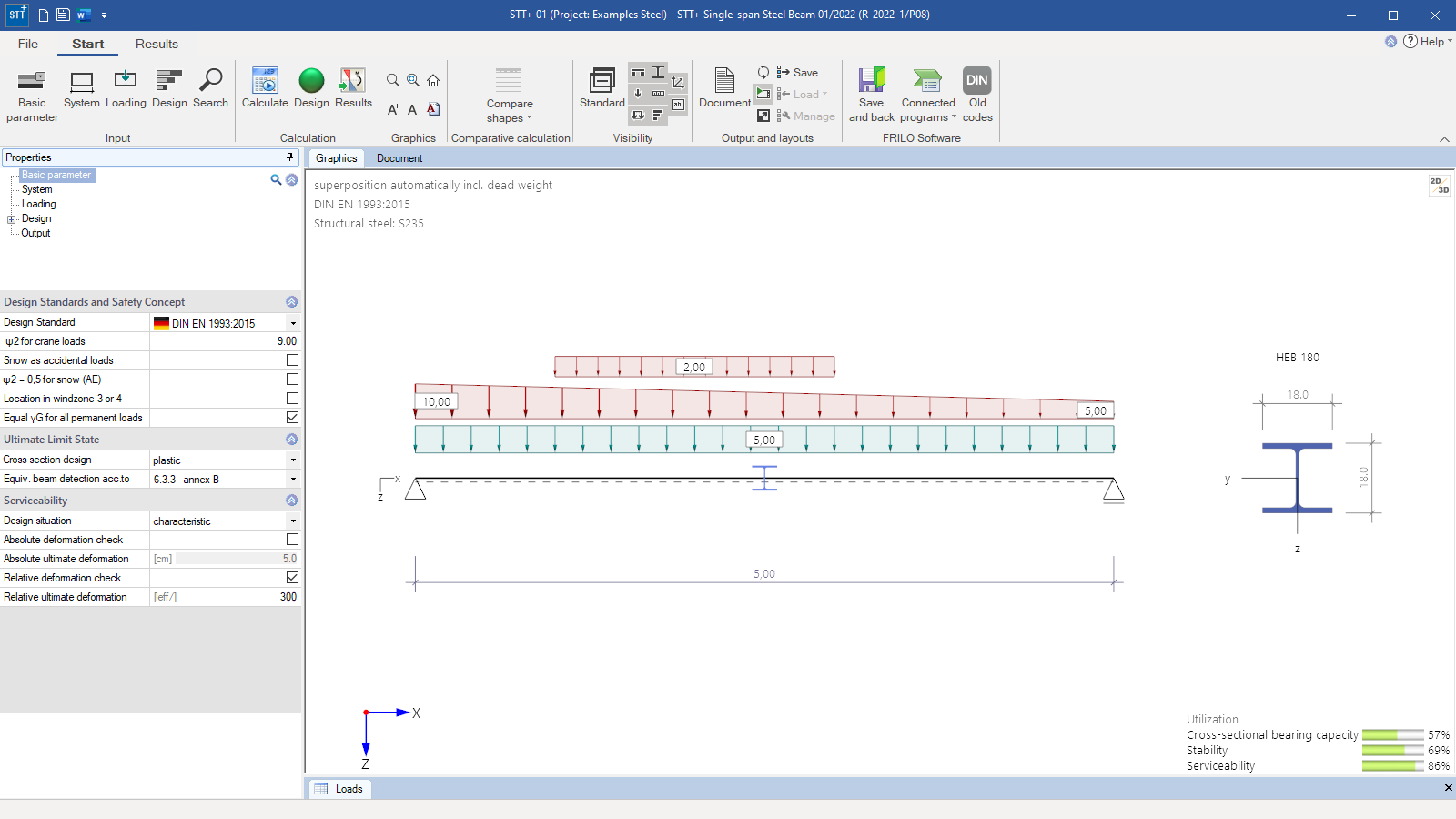The image size is (1456, 819).
Task: Open Design input in Input group
Action: [x=169, y=89]
